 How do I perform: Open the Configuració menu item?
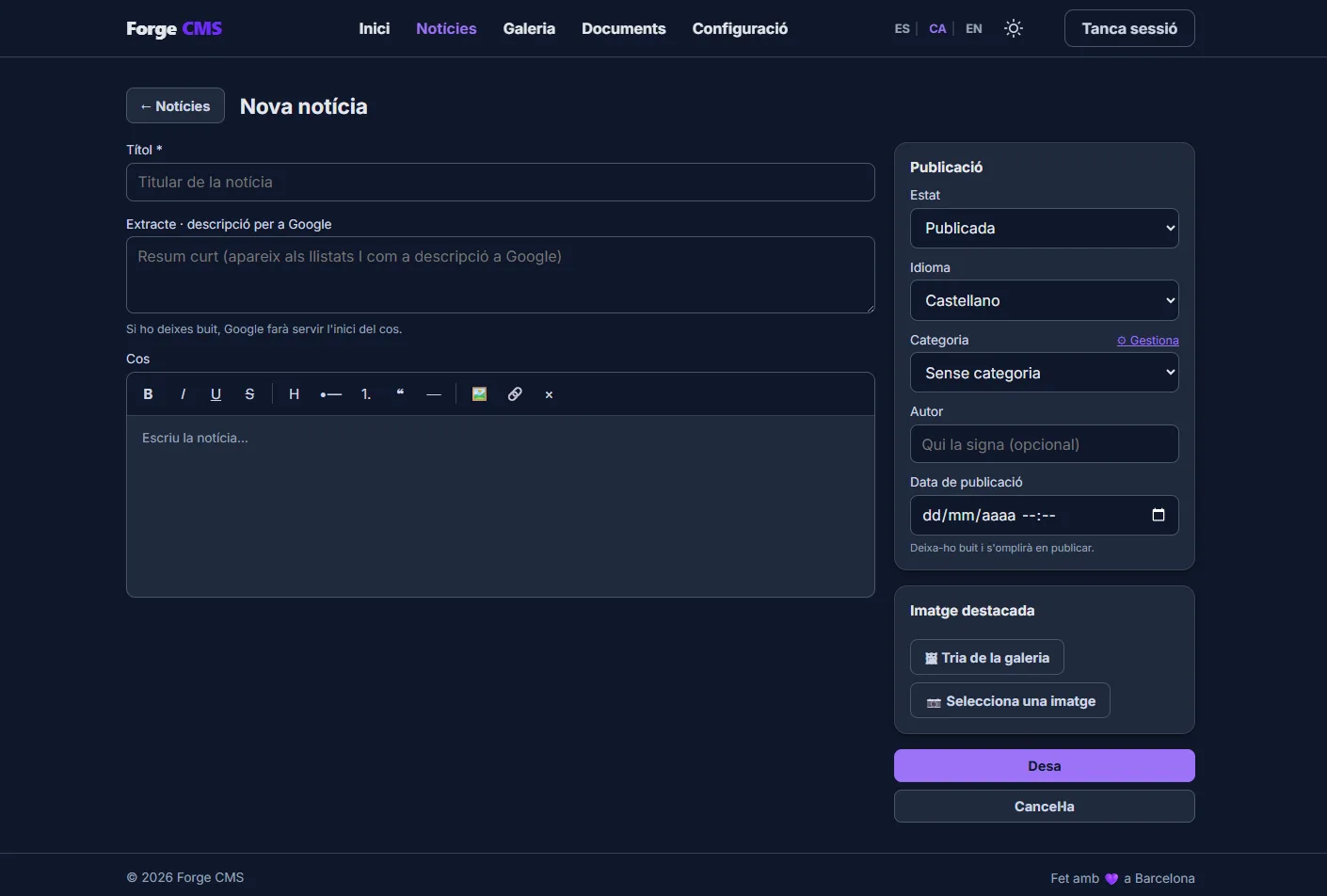pyautogui.click(x=740, y=28)
